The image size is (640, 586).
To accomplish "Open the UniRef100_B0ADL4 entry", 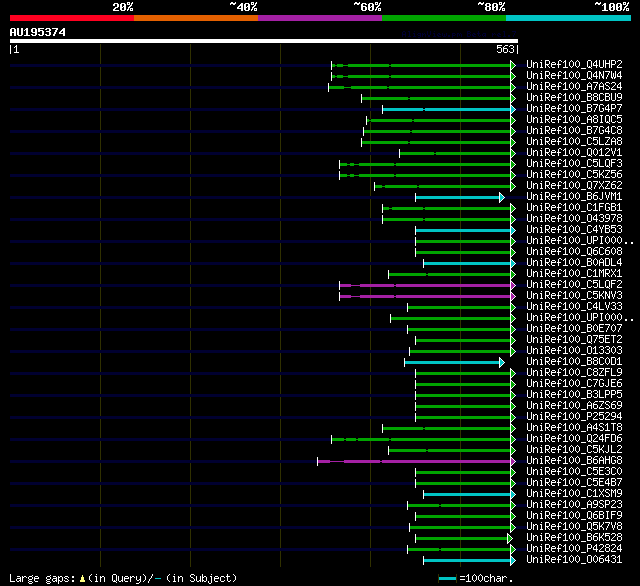I will click(574, 263).
